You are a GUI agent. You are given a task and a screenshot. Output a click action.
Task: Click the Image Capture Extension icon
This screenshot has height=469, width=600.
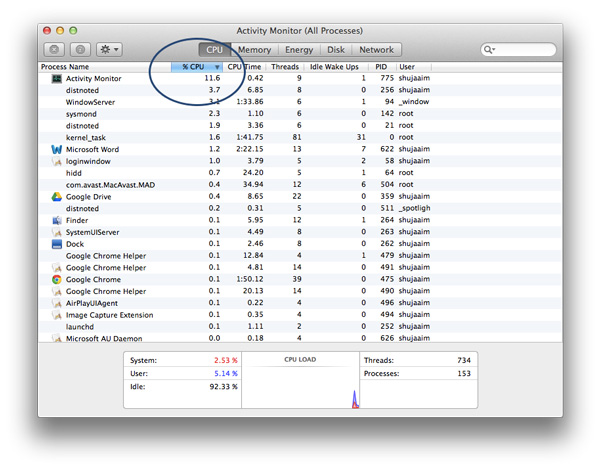click(x=57, y=315)
